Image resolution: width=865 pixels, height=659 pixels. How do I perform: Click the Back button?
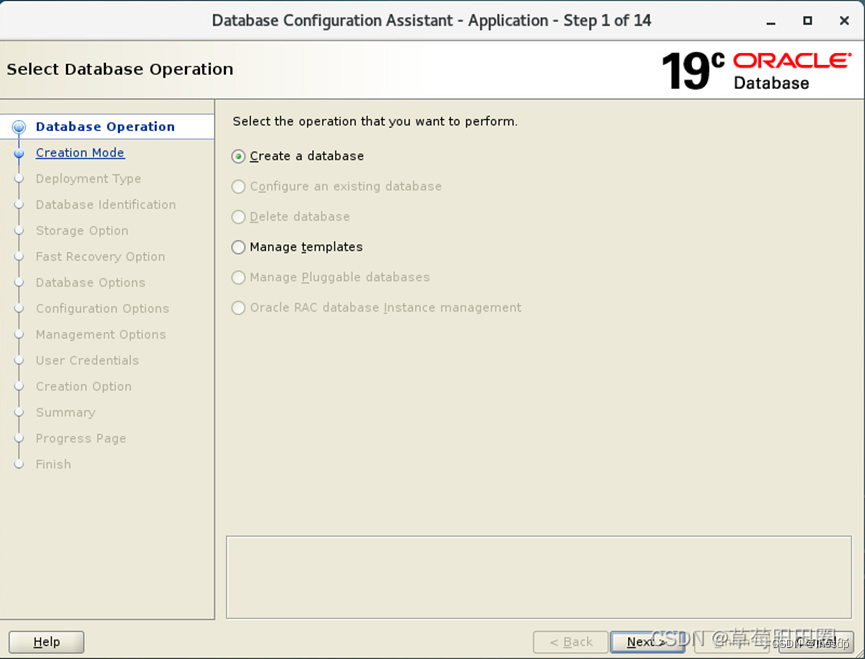pos(571,642)
